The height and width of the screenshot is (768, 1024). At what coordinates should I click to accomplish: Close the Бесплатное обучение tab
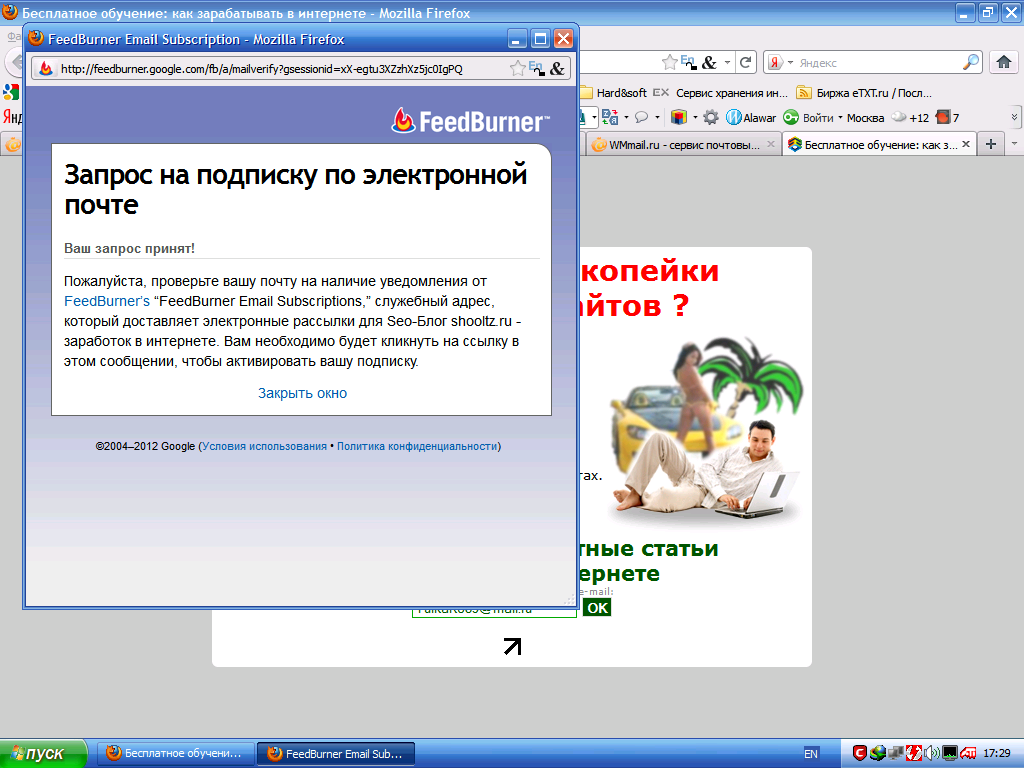point(966,144)
